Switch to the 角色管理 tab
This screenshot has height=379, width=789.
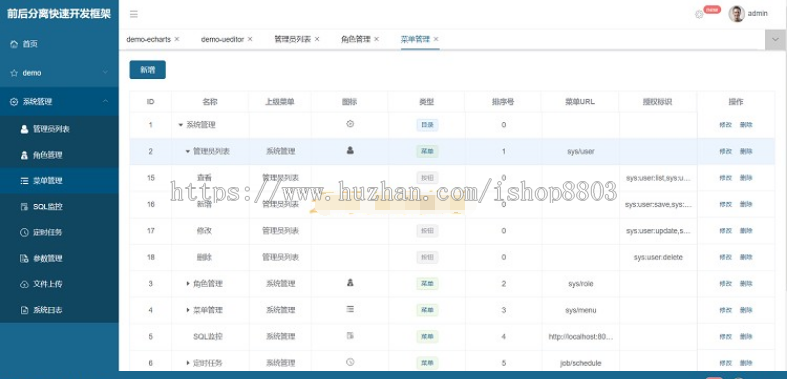pyautogui.click(x=356, y=39)
